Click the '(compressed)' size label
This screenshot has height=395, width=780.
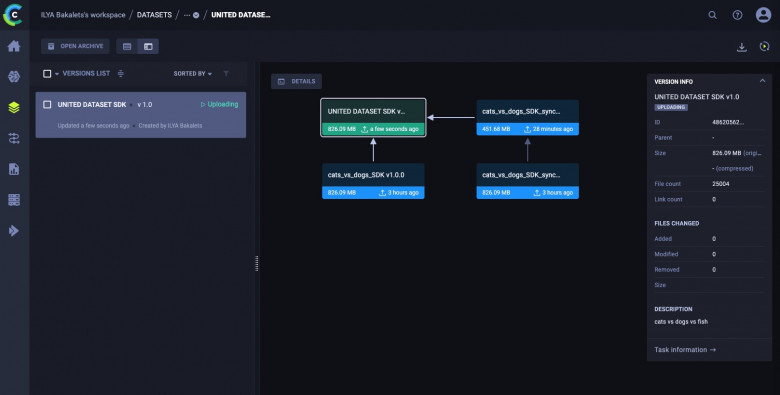tap(734, 169)
